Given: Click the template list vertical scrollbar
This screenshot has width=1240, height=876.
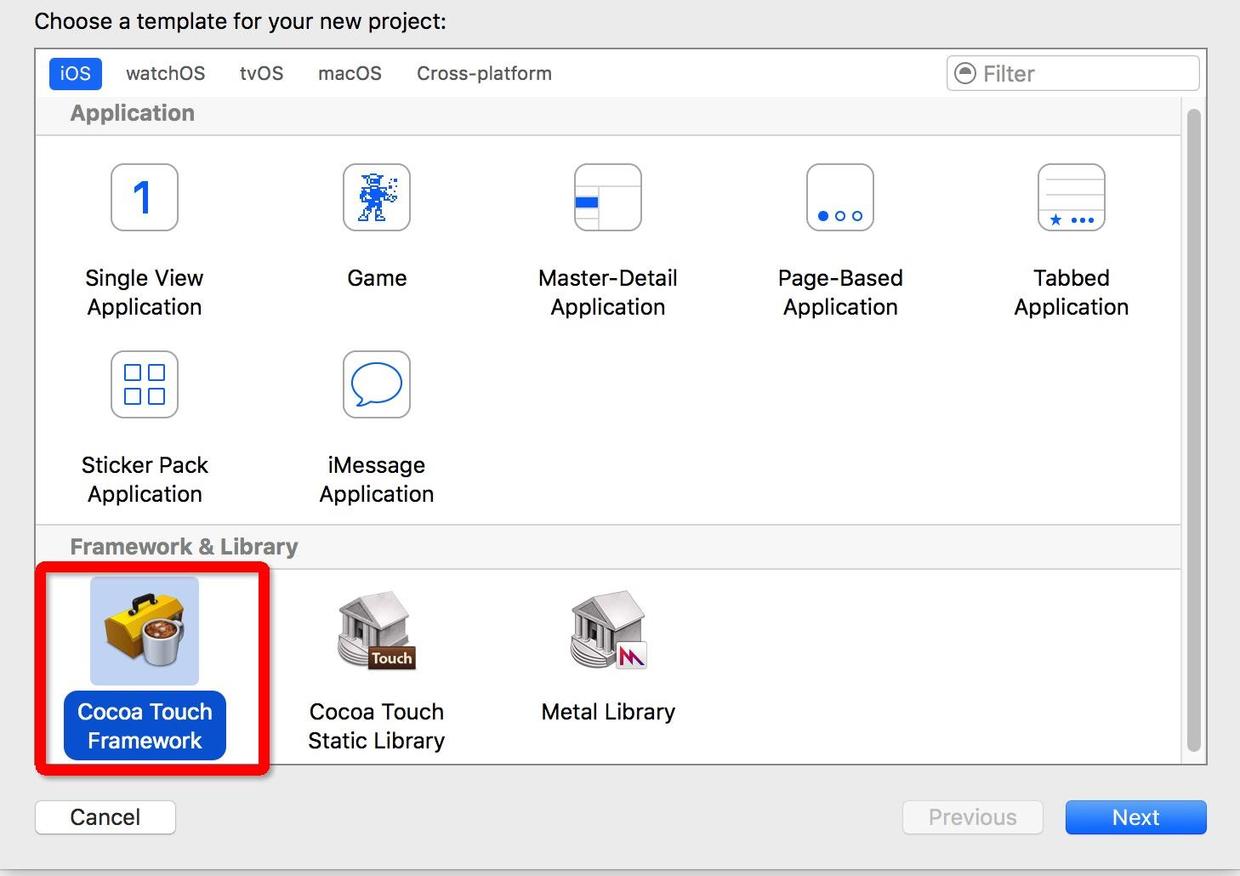Looking at the screenshot, I should point(1193,430).
